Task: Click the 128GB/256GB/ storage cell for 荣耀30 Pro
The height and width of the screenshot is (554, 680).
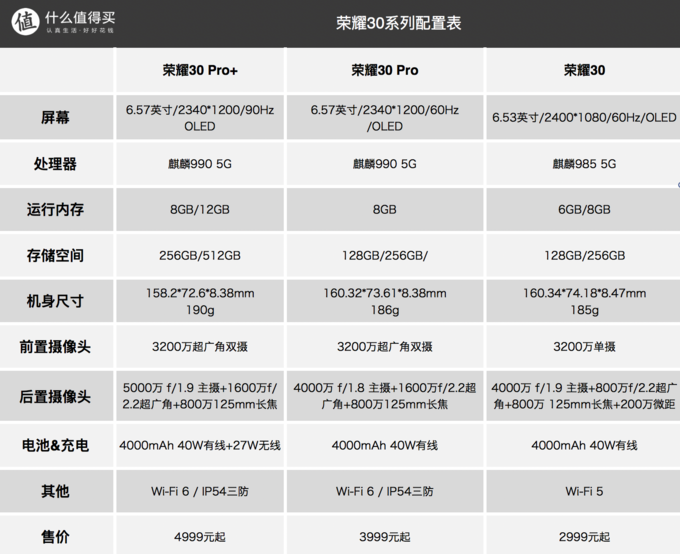Action: pyautogui.click(x=385, y=256)
